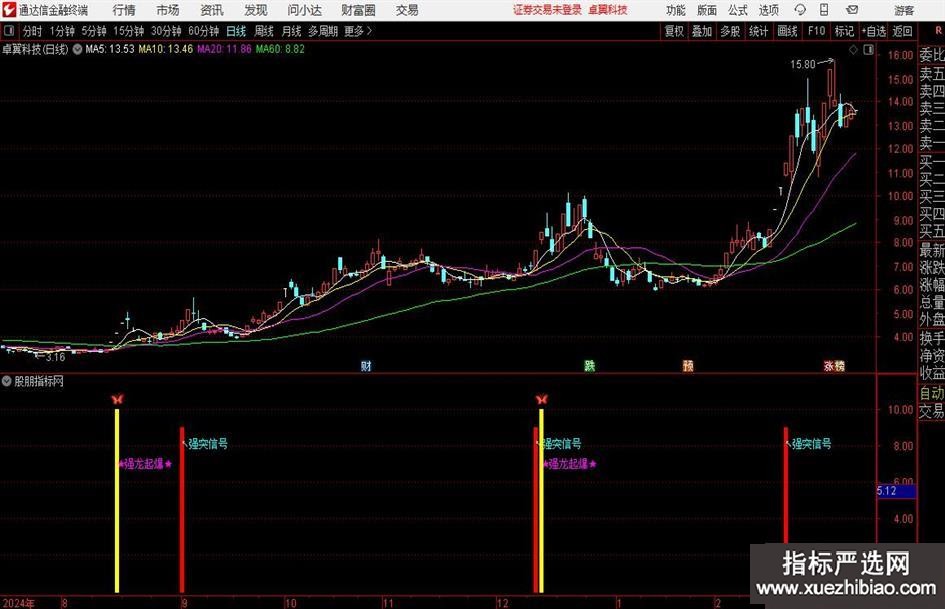Click the 卓翼科技 red stock name in title
Viewport: 945px width, 609px height.
[x=608, y=10]
